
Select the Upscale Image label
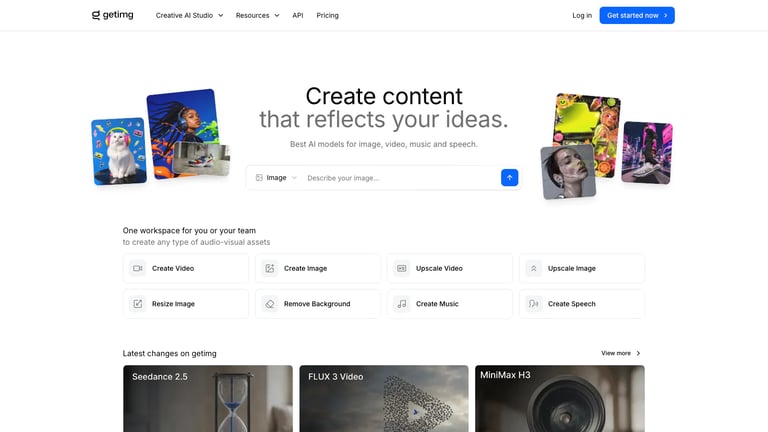tap(572, 268)
